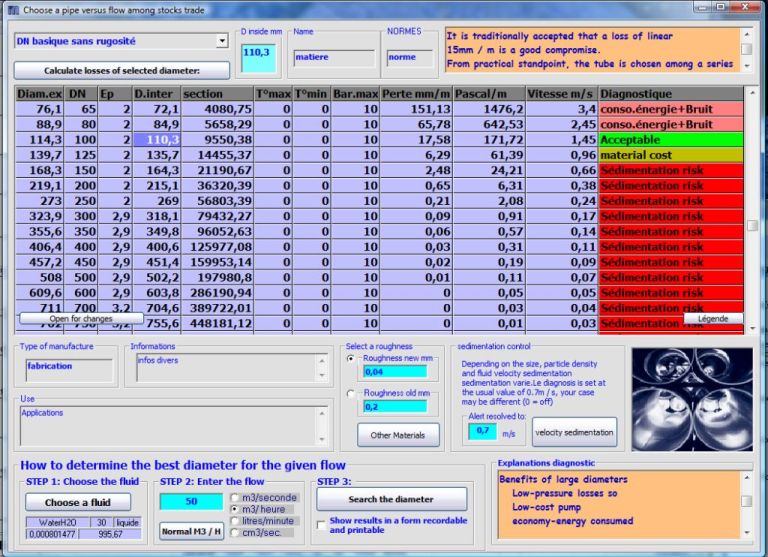This screenshot has width=768, height=557.
Task: Click the fabrication type field
Action: tap(69, 371)
